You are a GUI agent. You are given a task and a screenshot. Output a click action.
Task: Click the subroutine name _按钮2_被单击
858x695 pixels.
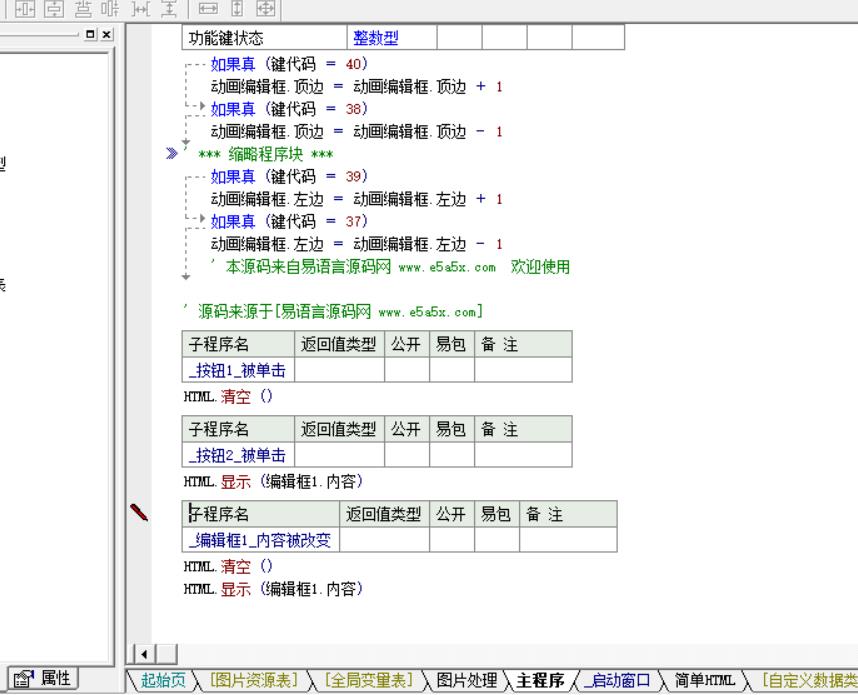(237, 455)
